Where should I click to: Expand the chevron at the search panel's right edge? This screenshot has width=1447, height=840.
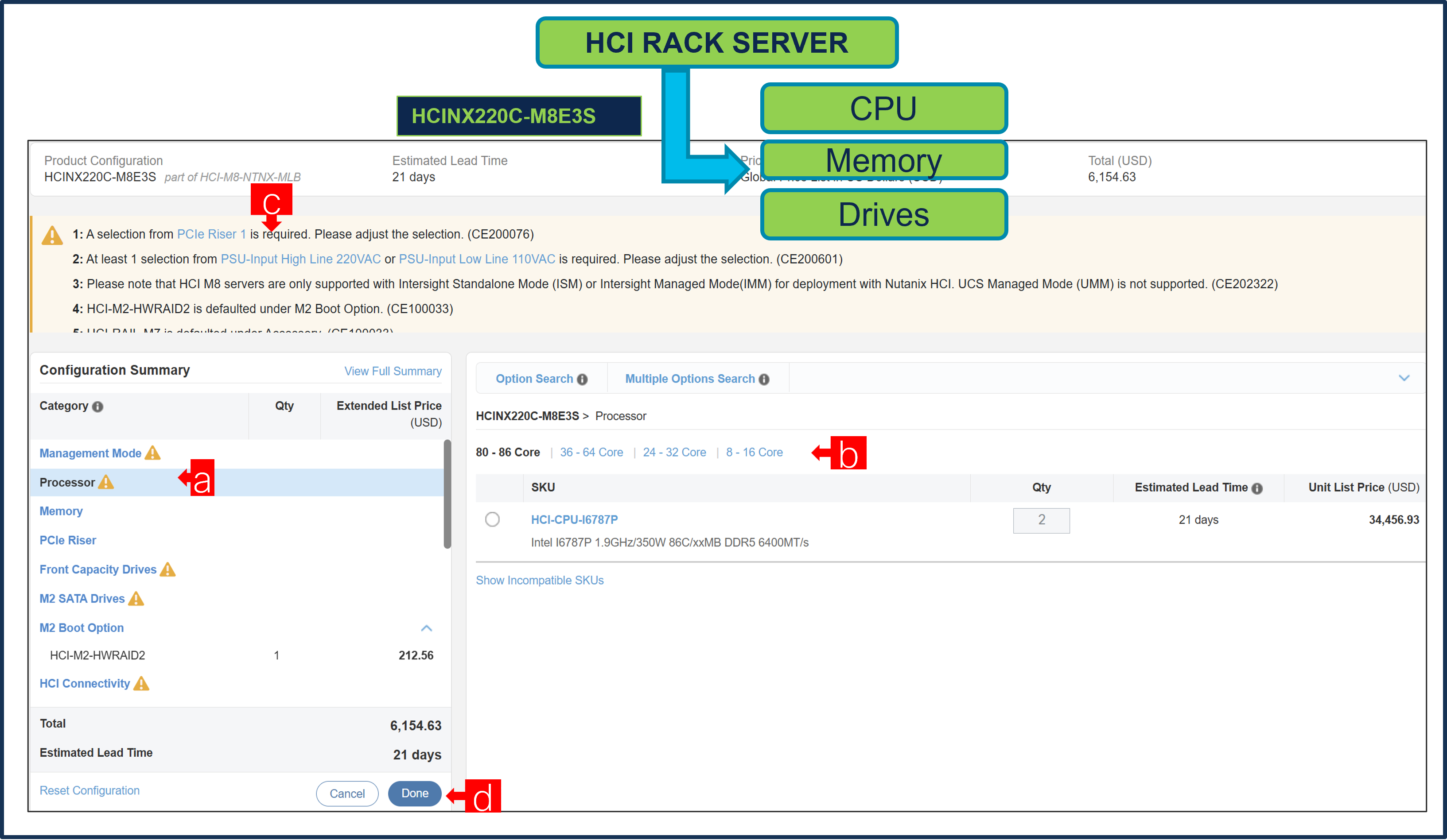click(1405, 378)
